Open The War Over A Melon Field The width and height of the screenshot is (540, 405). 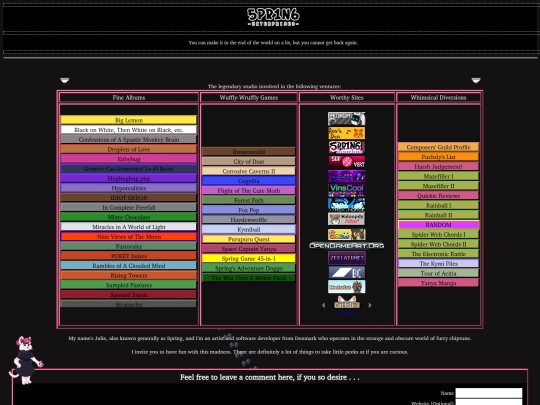tap(249, 278)
